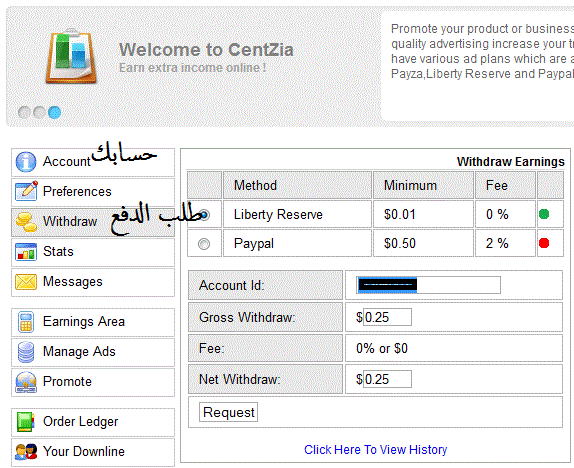This screenshot has width=574, height=468.
Task: Click the database Manage Ads icon
Action: (26, 352)
